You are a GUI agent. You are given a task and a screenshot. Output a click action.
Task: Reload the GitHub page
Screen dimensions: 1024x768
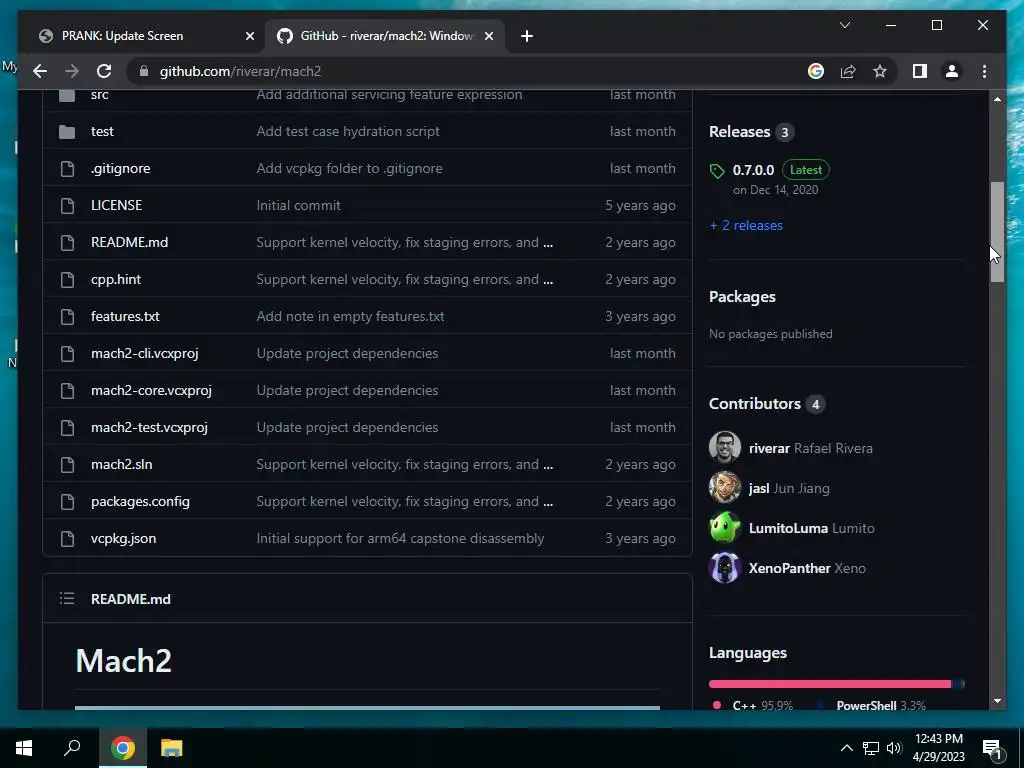point(104,71)
